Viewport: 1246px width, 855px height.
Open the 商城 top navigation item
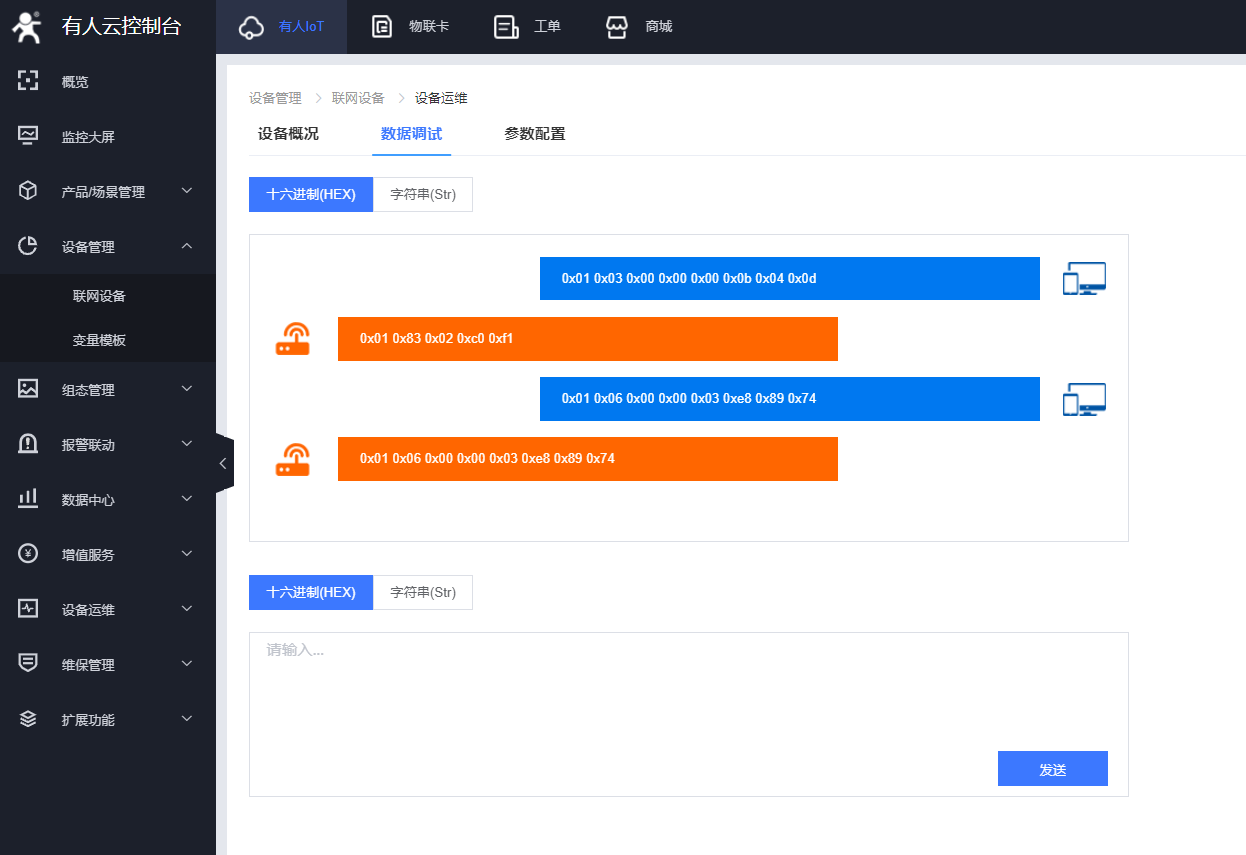point(640,27)
